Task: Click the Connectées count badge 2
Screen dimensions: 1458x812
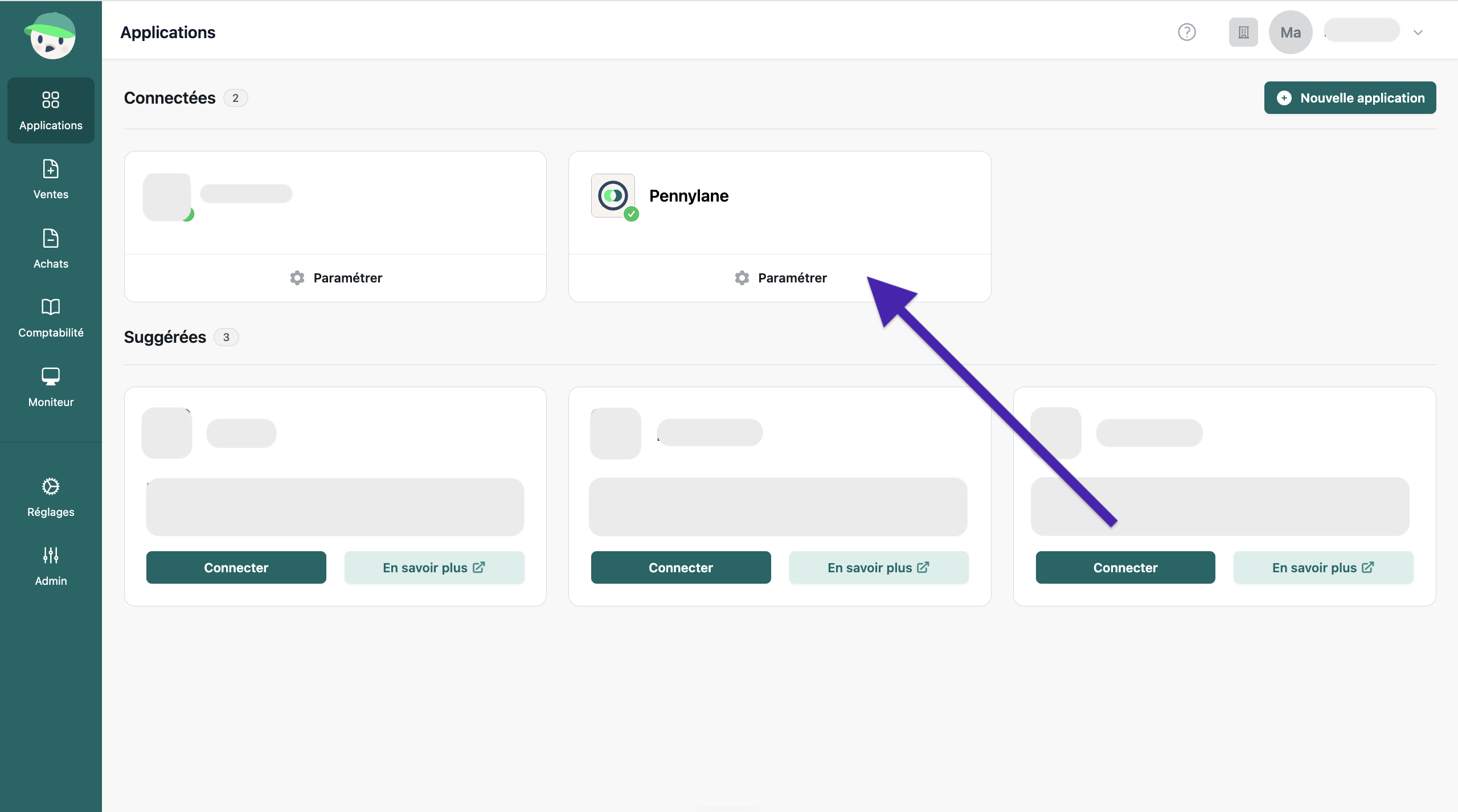Action: 235,98
